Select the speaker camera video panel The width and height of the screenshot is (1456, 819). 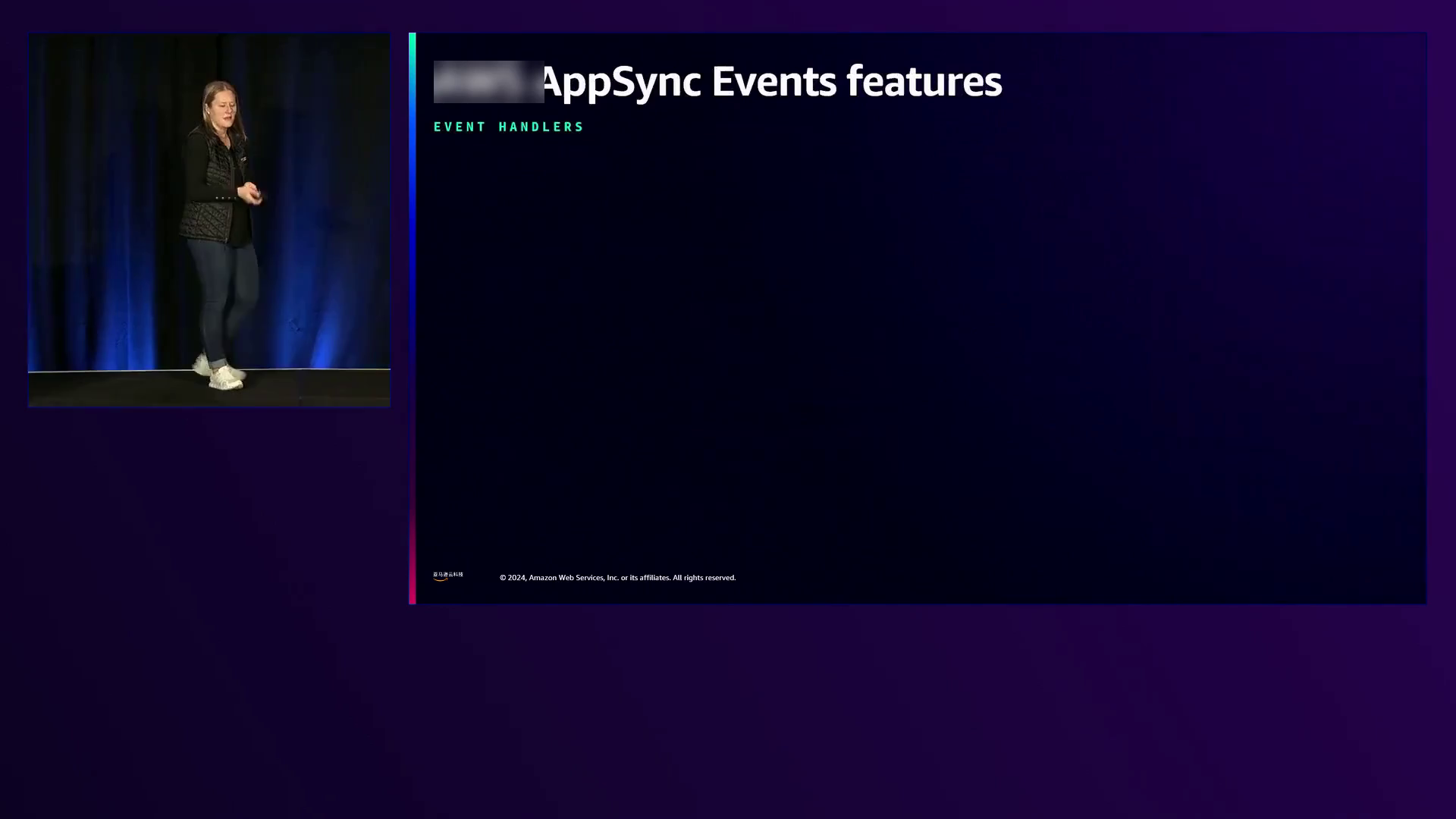click(209, 220)
